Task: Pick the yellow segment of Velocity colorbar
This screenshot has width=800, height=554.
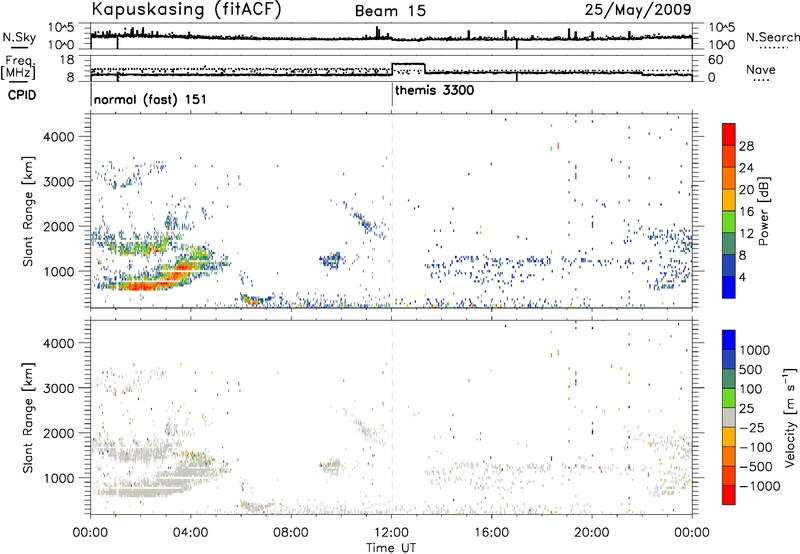Action: [729, 437]
